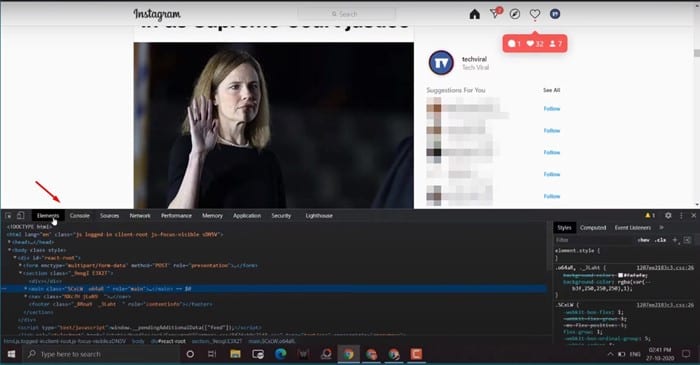Select the Computed pane tab
The width and height of the screenshot is (700, 365).
(593, 228)
